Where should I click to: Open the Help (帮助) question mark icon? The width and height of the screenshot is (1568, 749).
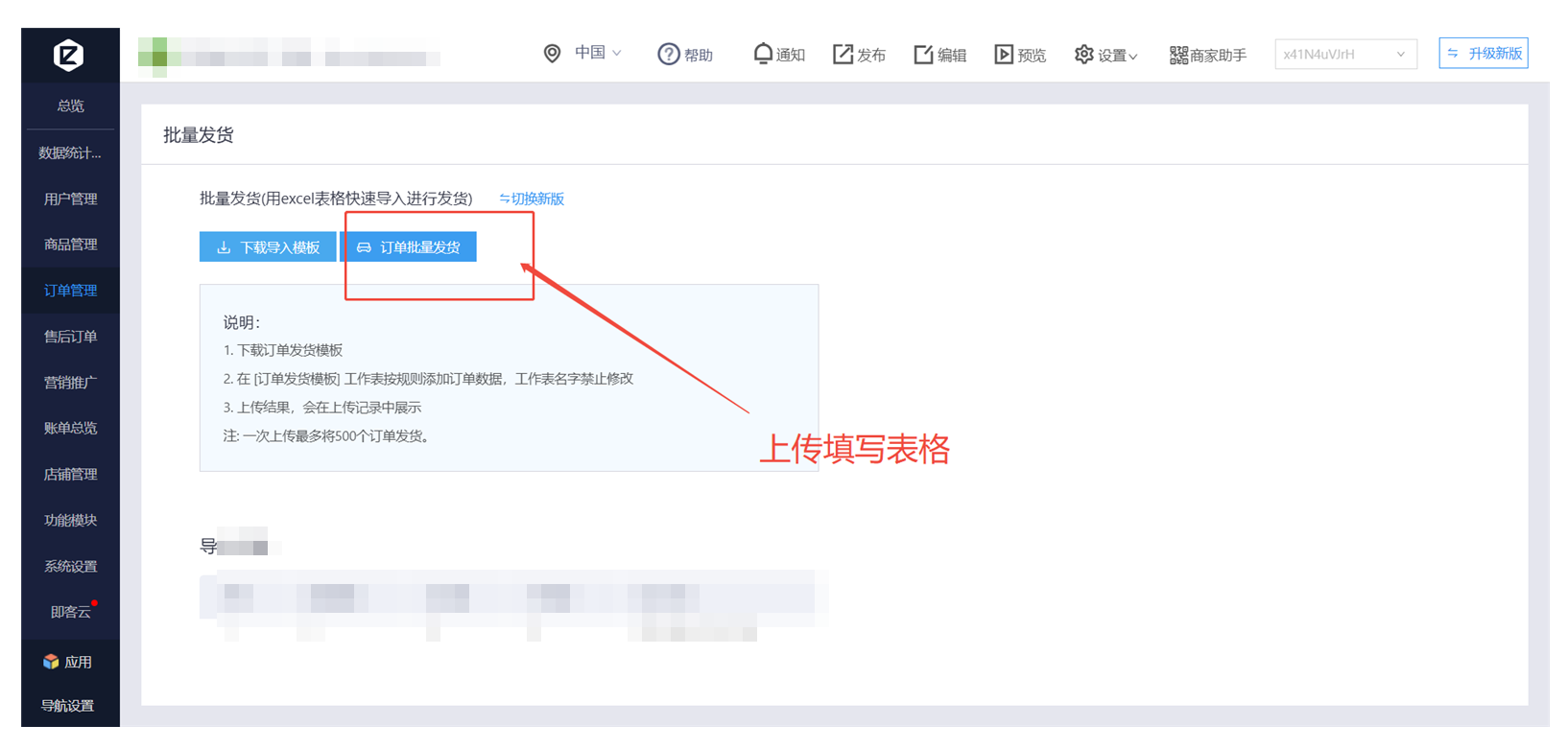click(x=668, y=55)
